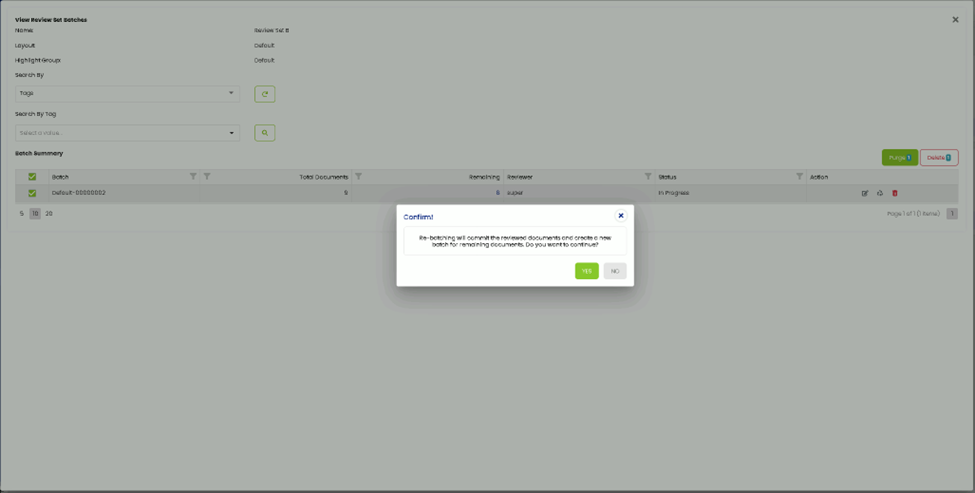Set page size to 20
This screenshot has height=493, width=975.
(49, 214)
